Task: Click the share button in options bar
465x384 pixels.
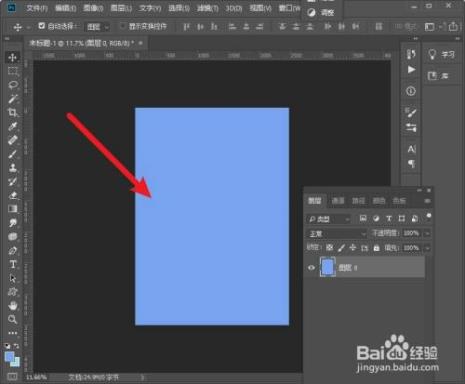Action: [x=453, y=26]
